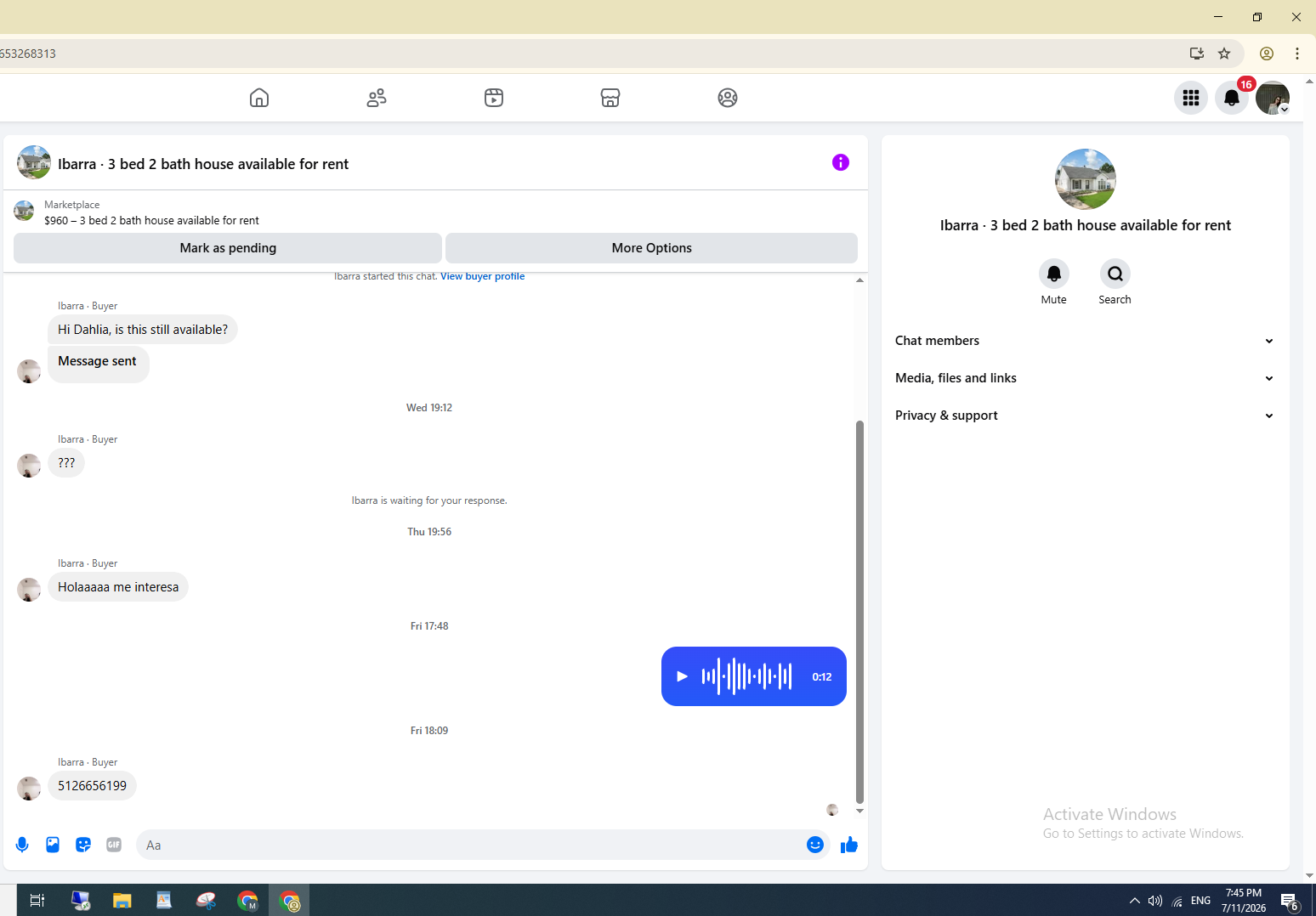Attach a photo using image icon
Image resolution: width=1316 pixels, height=916 pixels.
tap(53, 845)
